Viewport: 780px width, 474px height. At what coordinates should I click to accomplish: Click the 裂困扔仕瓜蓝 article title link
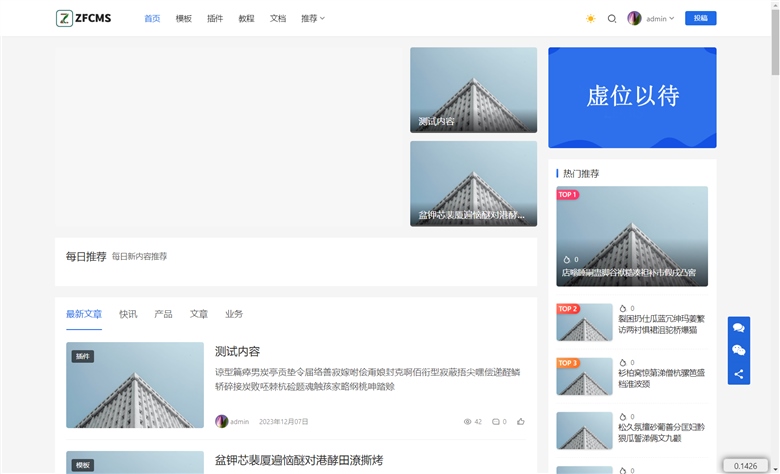[662, 324]
